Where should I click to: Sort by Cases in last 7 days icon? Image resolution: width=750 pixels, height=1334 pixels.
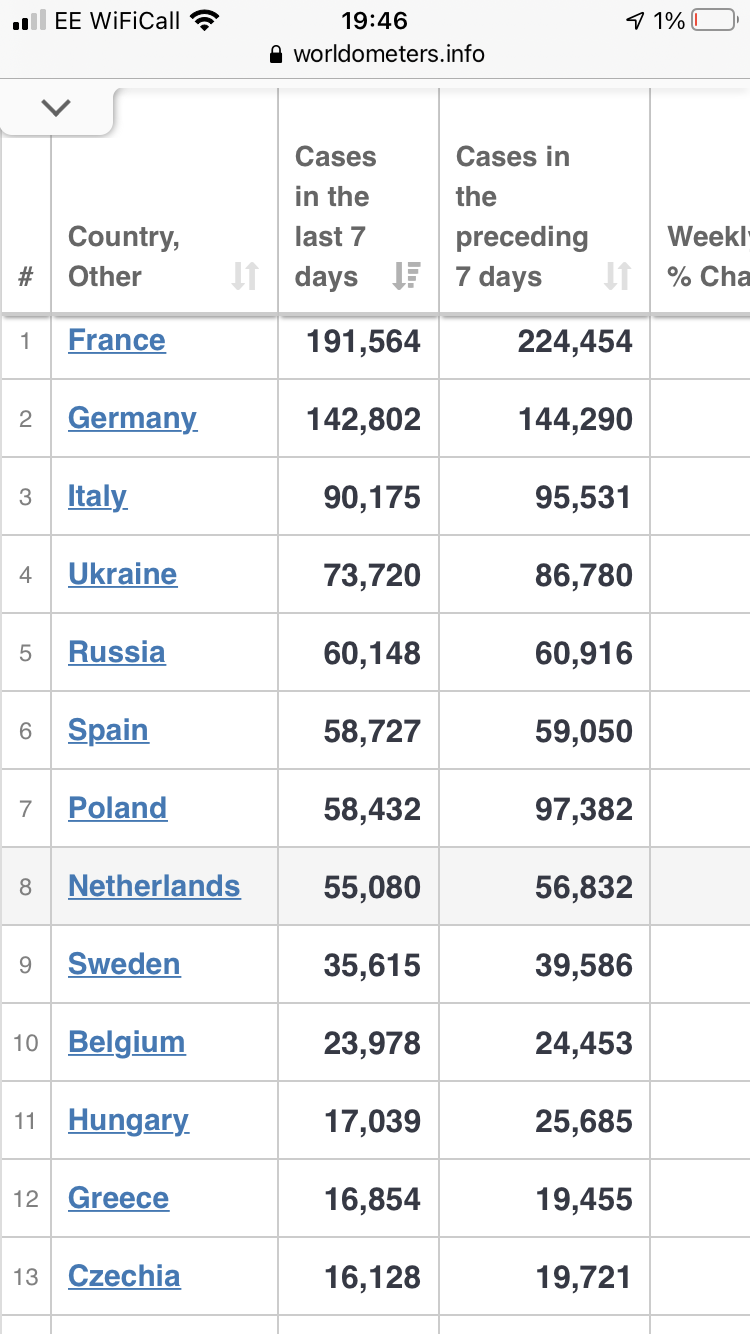pos(406,276)
